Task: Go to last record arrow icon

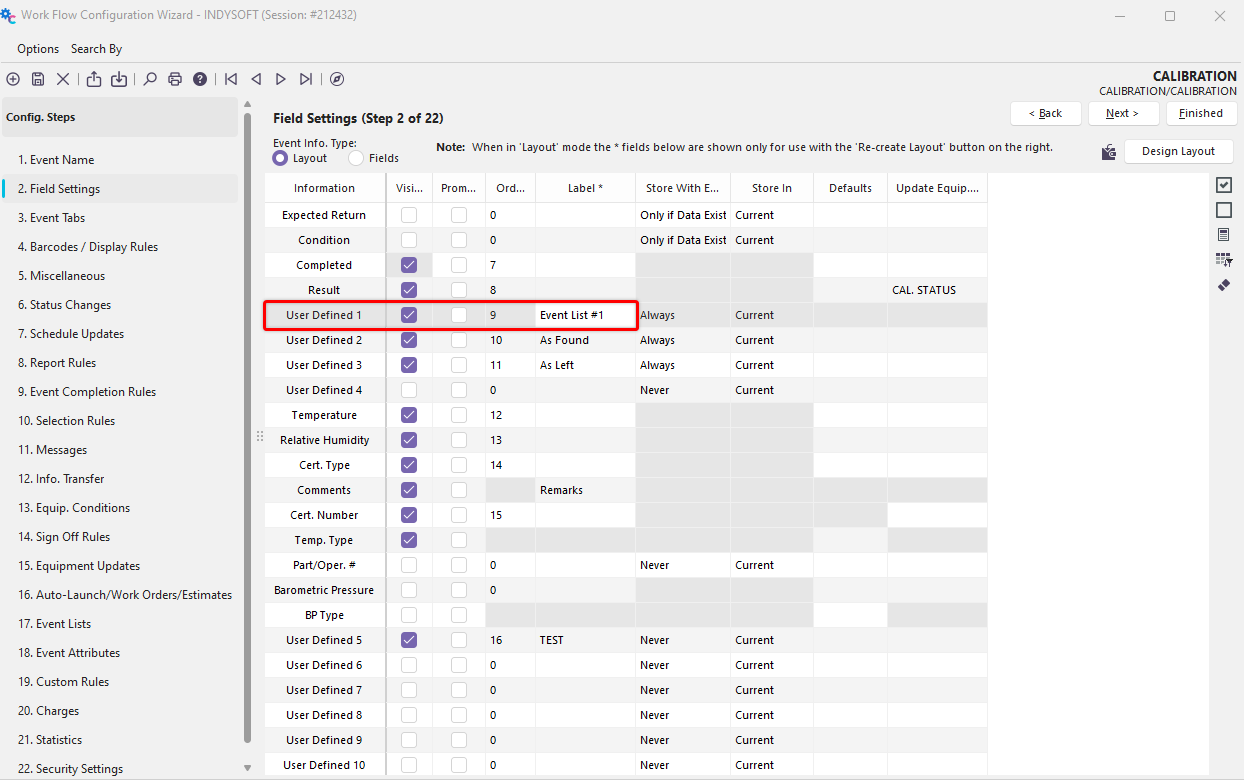Action: (306, 79)
